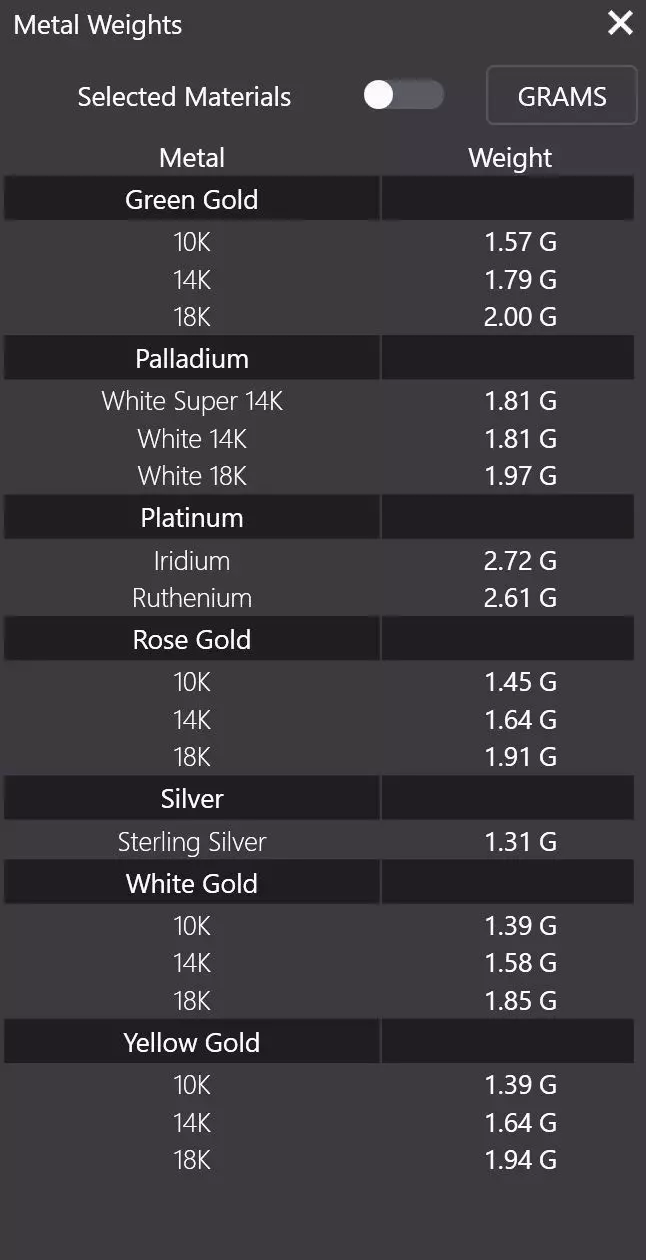Select the Sterling Silver row
646x1260 pixels.
192,842
